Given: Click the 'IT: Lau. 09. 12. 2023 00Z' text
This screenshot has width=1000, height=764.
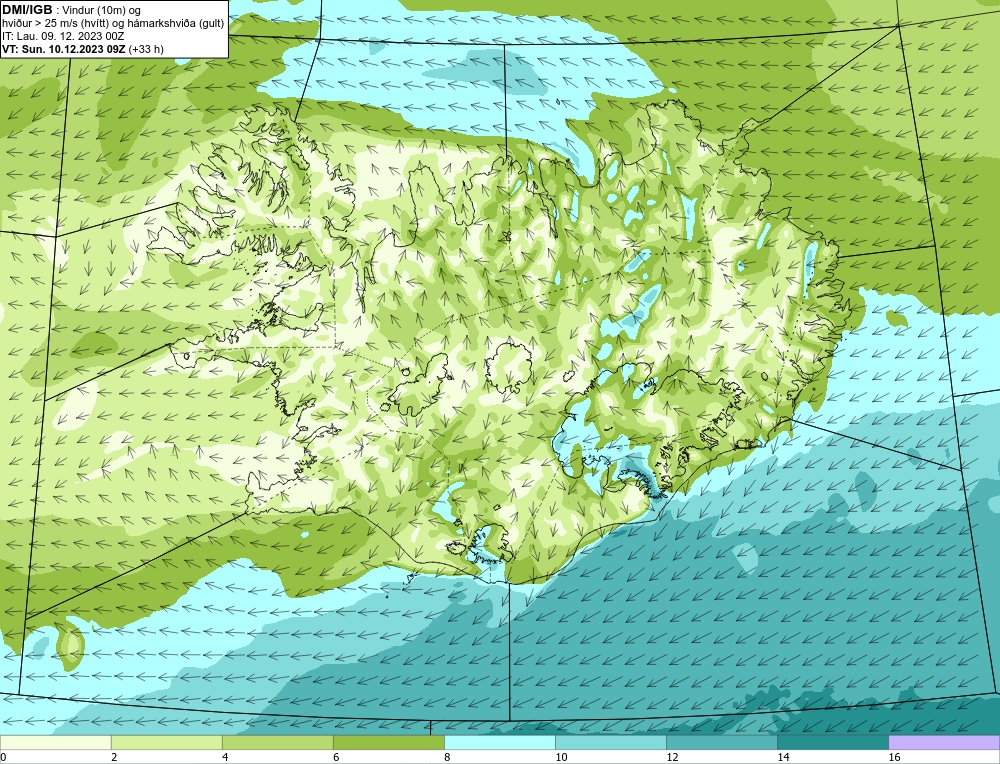Looking at the screenshot, I should tap(63, 36).
